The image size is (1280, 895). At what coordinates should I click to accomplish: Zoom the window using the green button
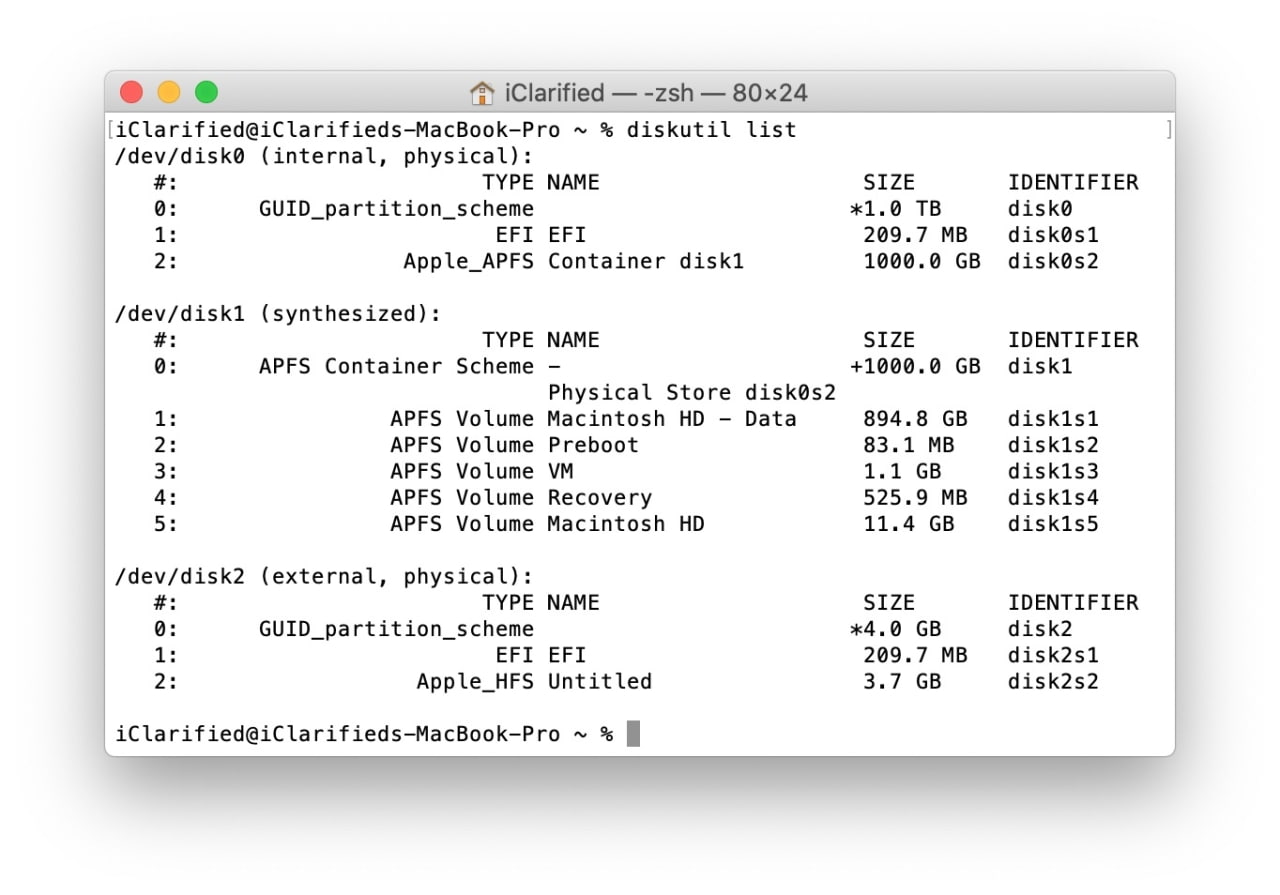(x=206, y=93)
